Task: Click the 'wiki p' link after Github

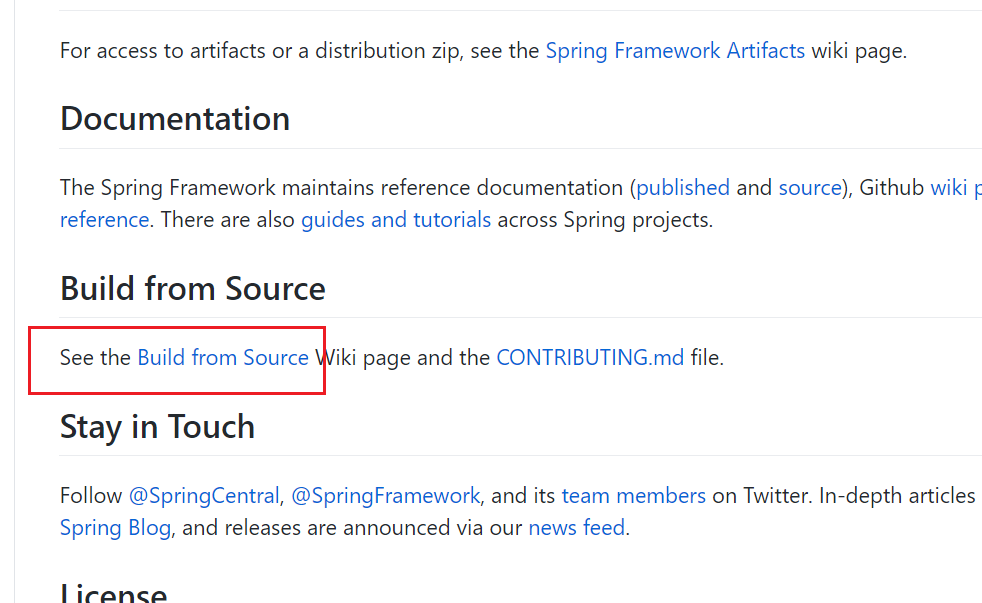Action: 956,188
